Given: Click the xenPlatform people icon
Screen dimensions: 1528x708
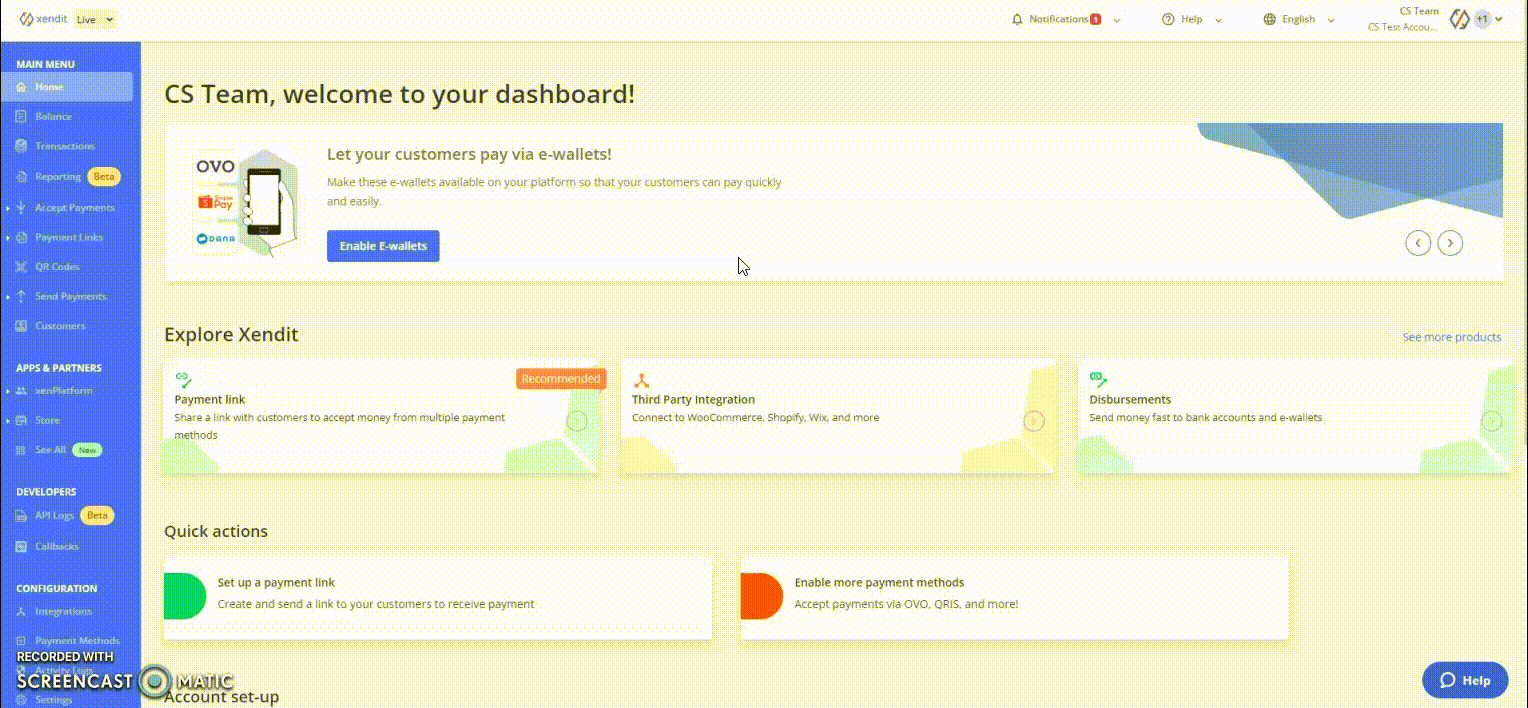Looking at the screenshot, I should (x=22, y=391).
